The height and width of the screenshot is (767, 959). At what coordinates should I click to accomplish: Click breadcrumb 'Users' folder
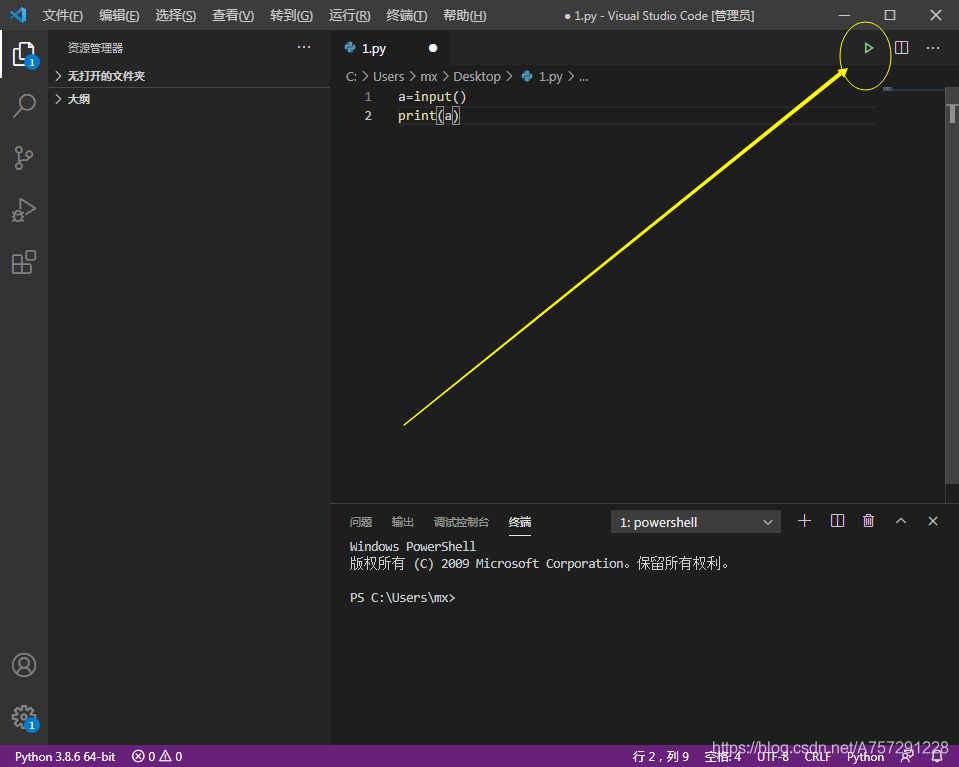(388, 76)
